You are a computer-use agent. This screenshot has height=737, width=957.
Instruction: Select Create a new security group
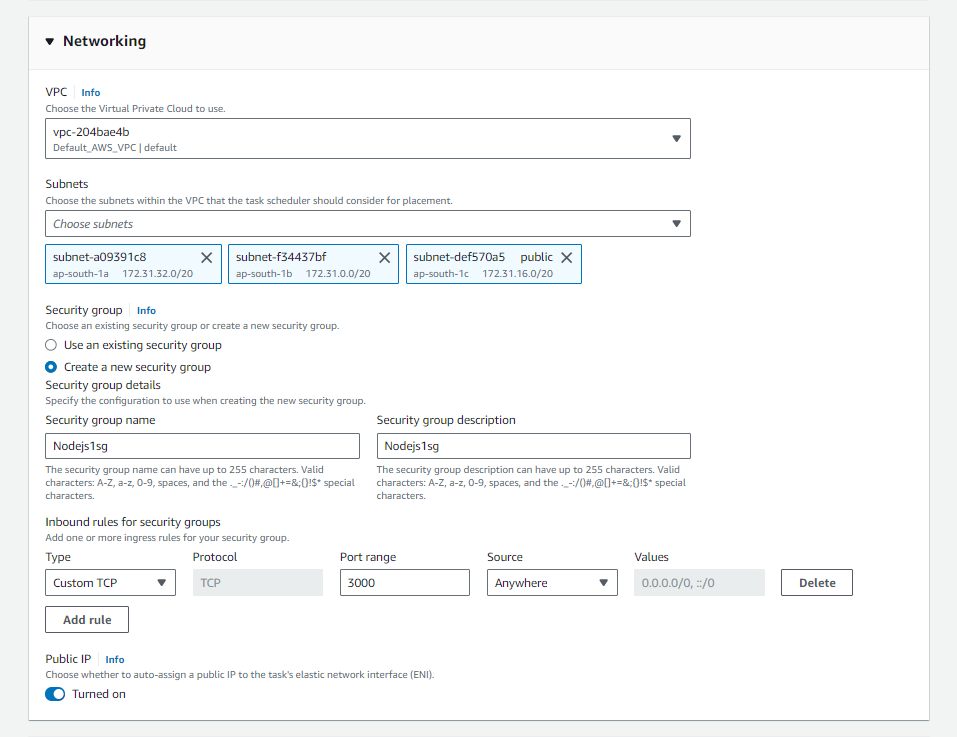coord(51,367)
